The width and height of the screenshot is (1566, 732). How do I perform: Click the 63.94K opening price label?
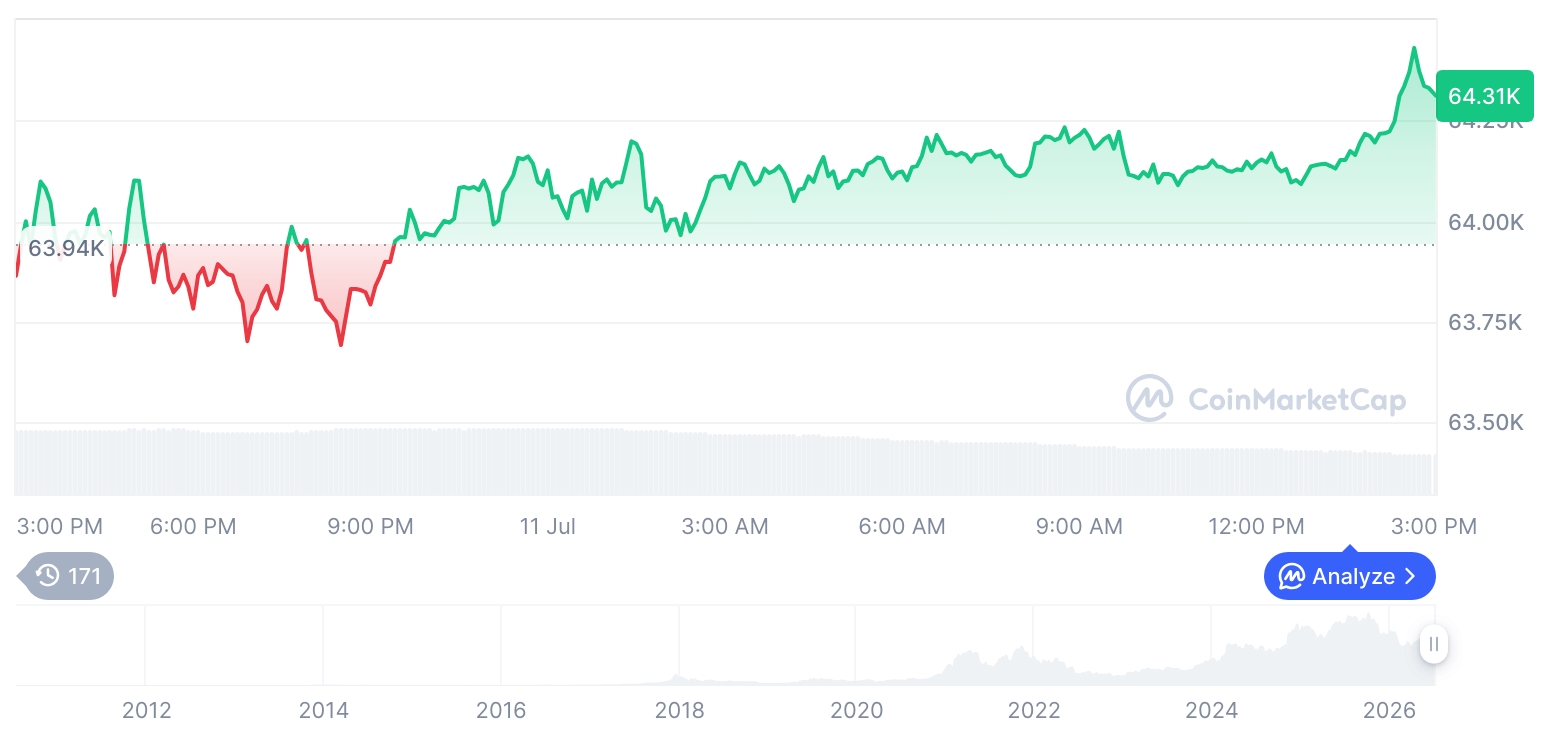[x=65, y=248]
